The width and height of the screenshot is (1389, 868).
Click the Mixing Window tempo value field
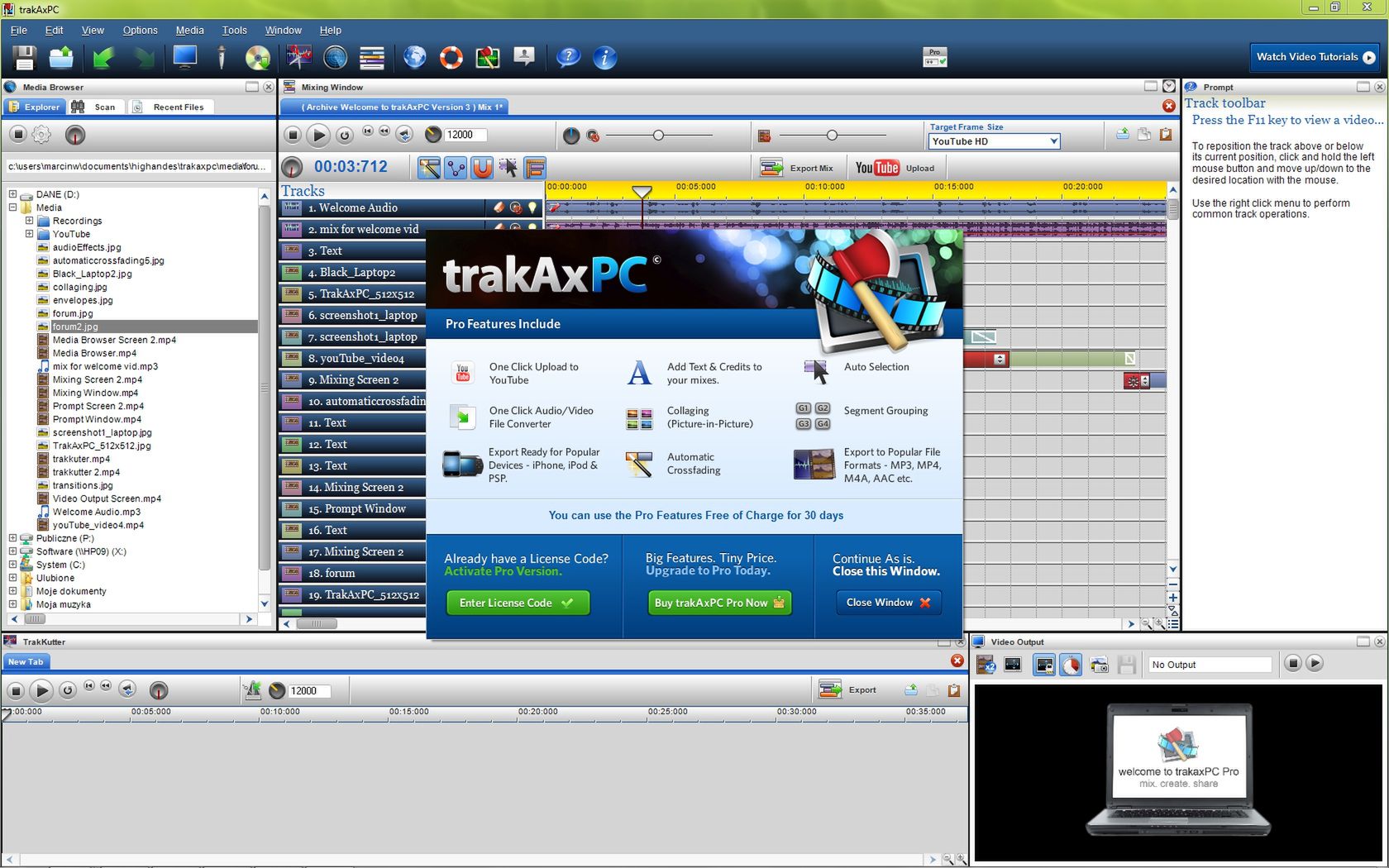[x=465, y=135]
